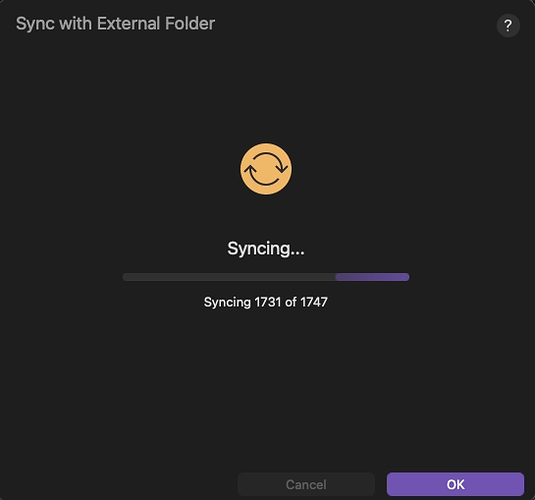Click the orange sync arrows icon
535x500 pixels.
(266, 169)
